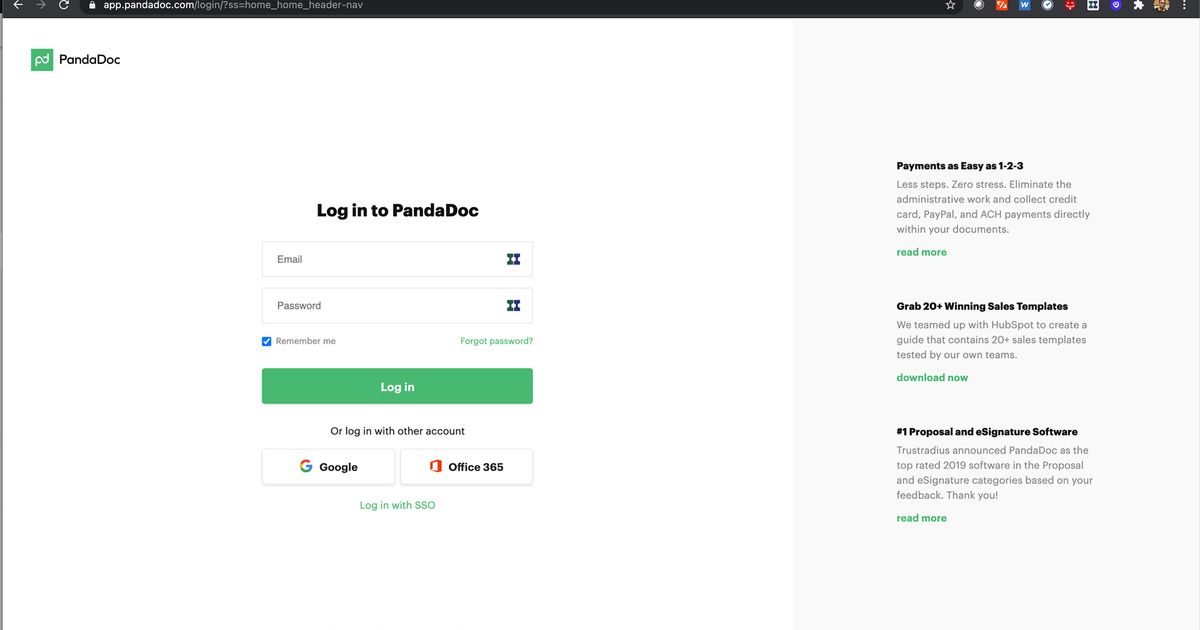Screen dimensions: 1200x630
Task: Click the blue clock-checkmark extension icon
Action: (x=1047, y=5)
